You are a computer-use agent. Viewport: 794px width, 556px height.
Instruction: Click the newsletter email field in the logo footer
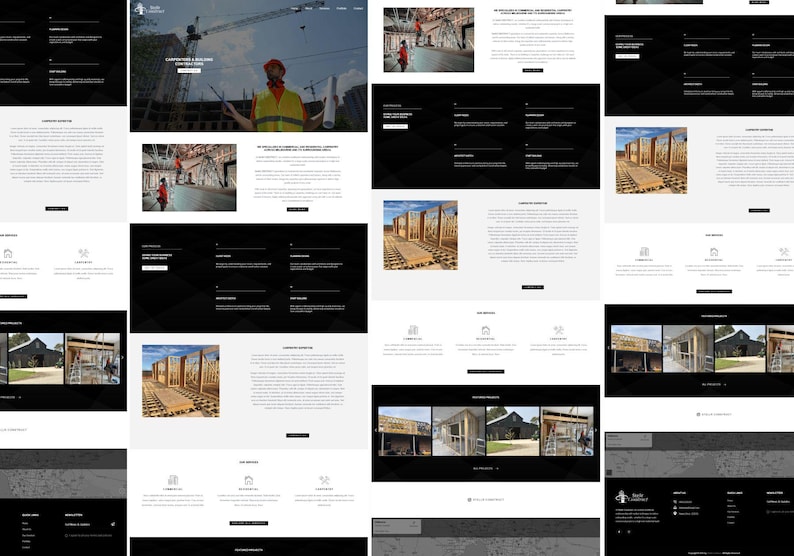click(780, 502)
